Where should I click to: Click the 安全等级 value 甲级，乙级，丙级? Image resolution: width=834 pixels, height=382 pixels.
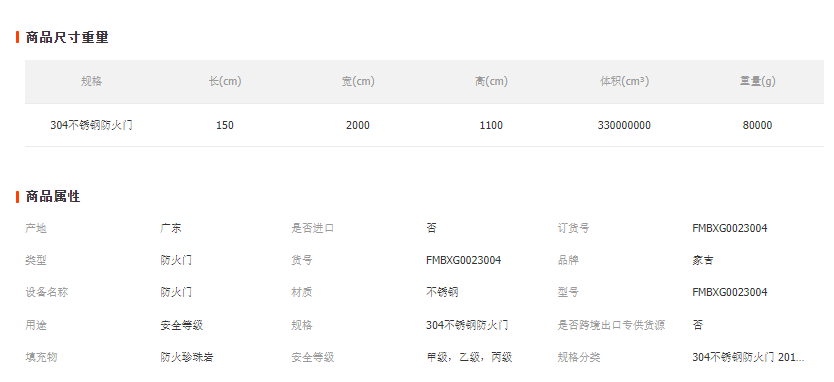(x=469, y=357)
